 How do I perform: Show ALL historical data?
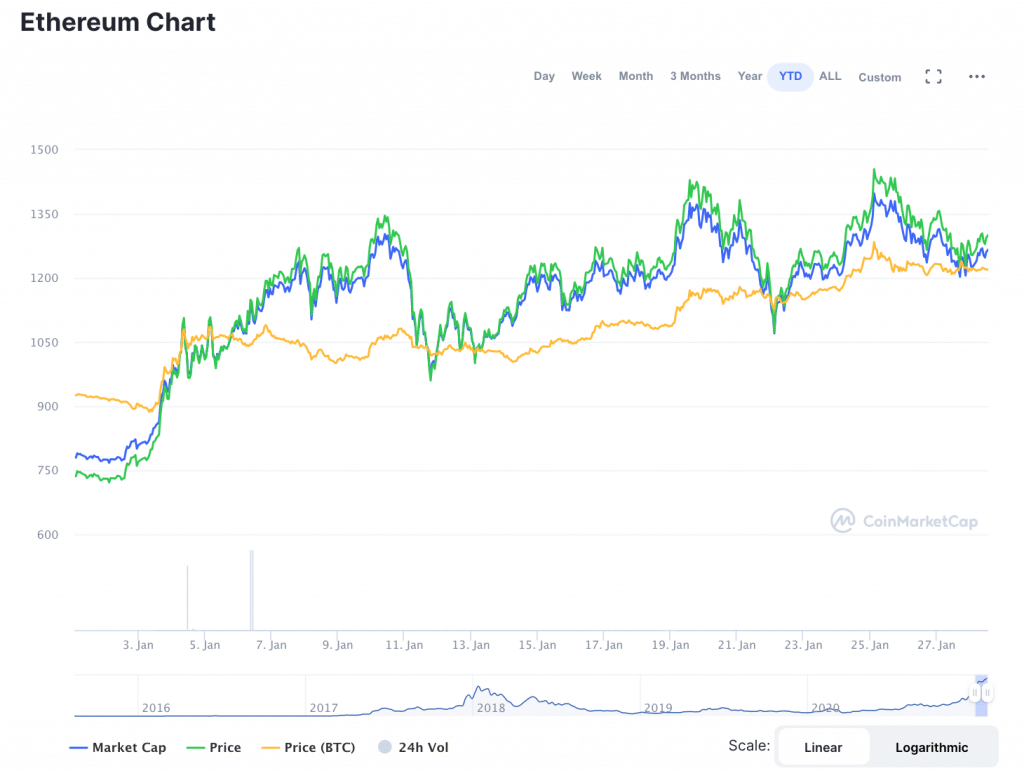coord(830,76)
